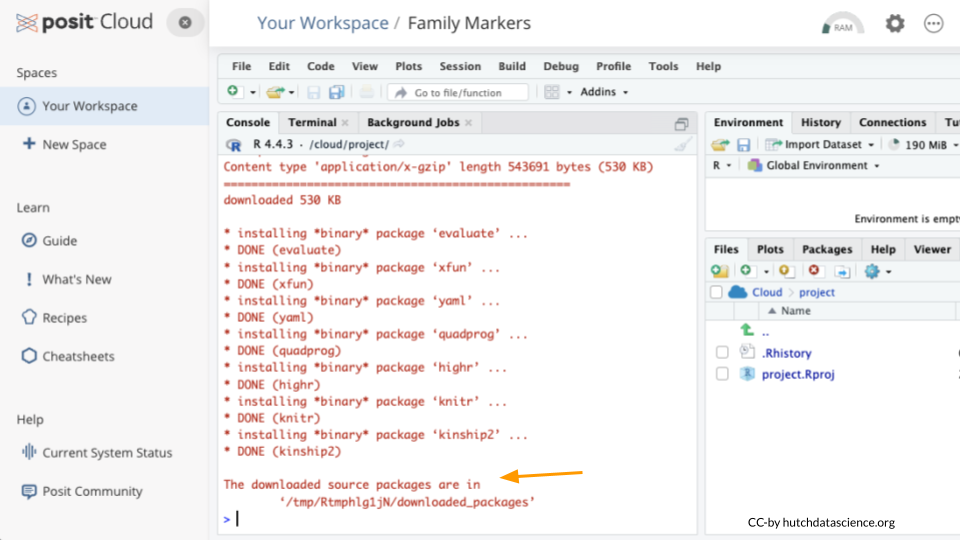Open the Addins dropdown

click(604, 92)
